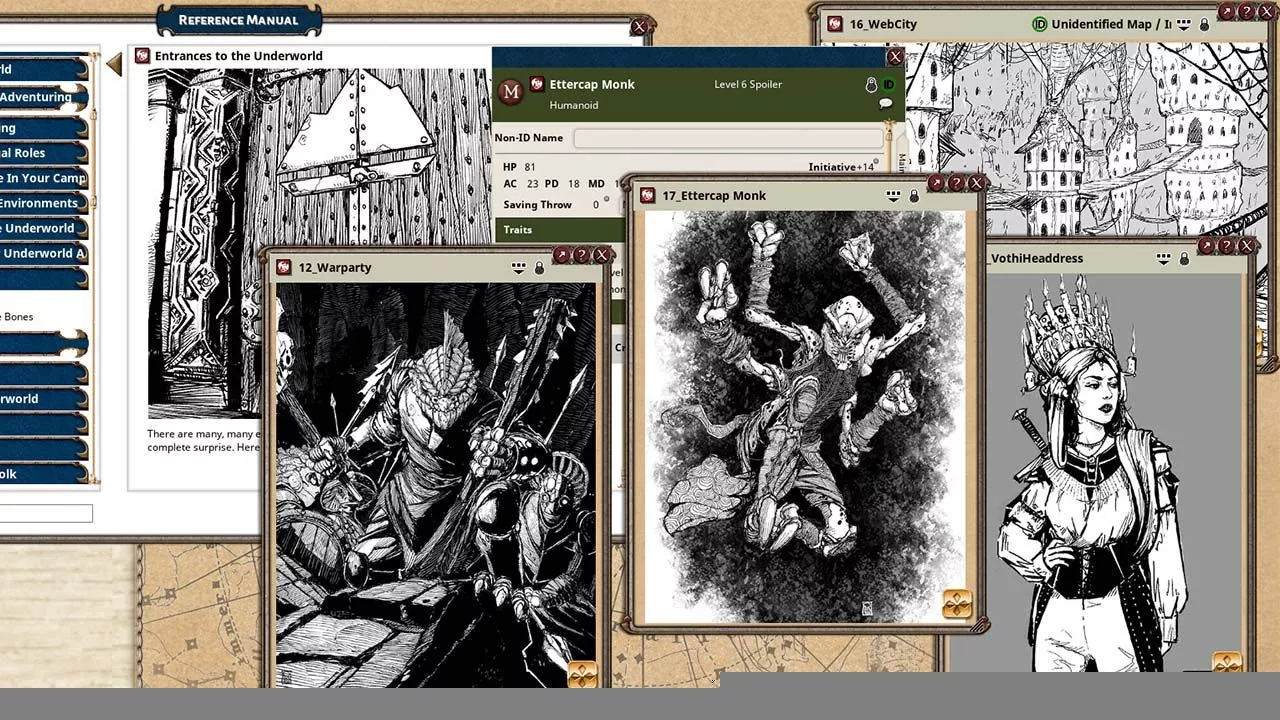The width and height of the screenshot is (1280, 720).
Task: Close the Reference Manual window
Action: tap(640, 27)
